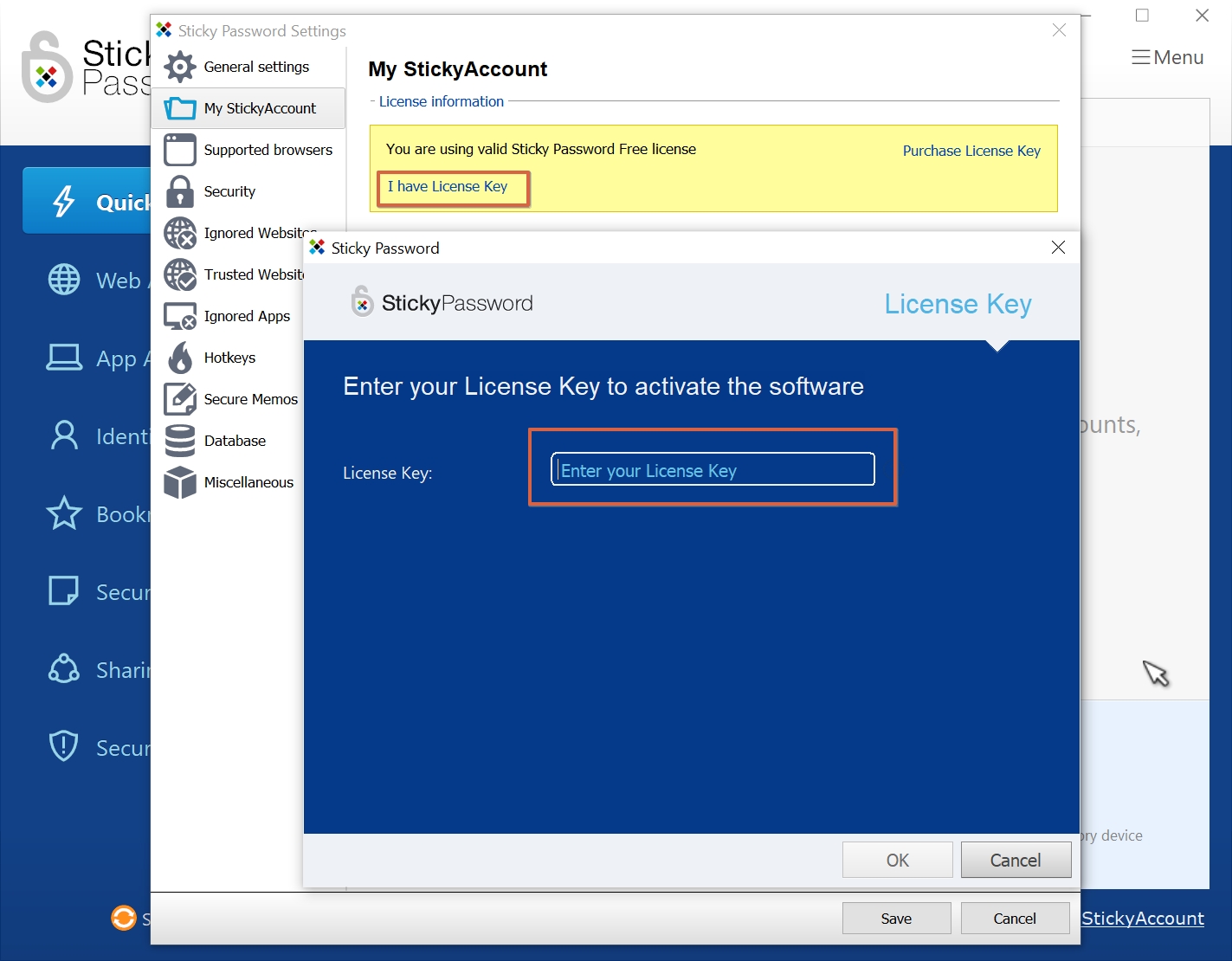Click the License Key input field
This screenshot has width=1232, height=961.
pos(713,469)
